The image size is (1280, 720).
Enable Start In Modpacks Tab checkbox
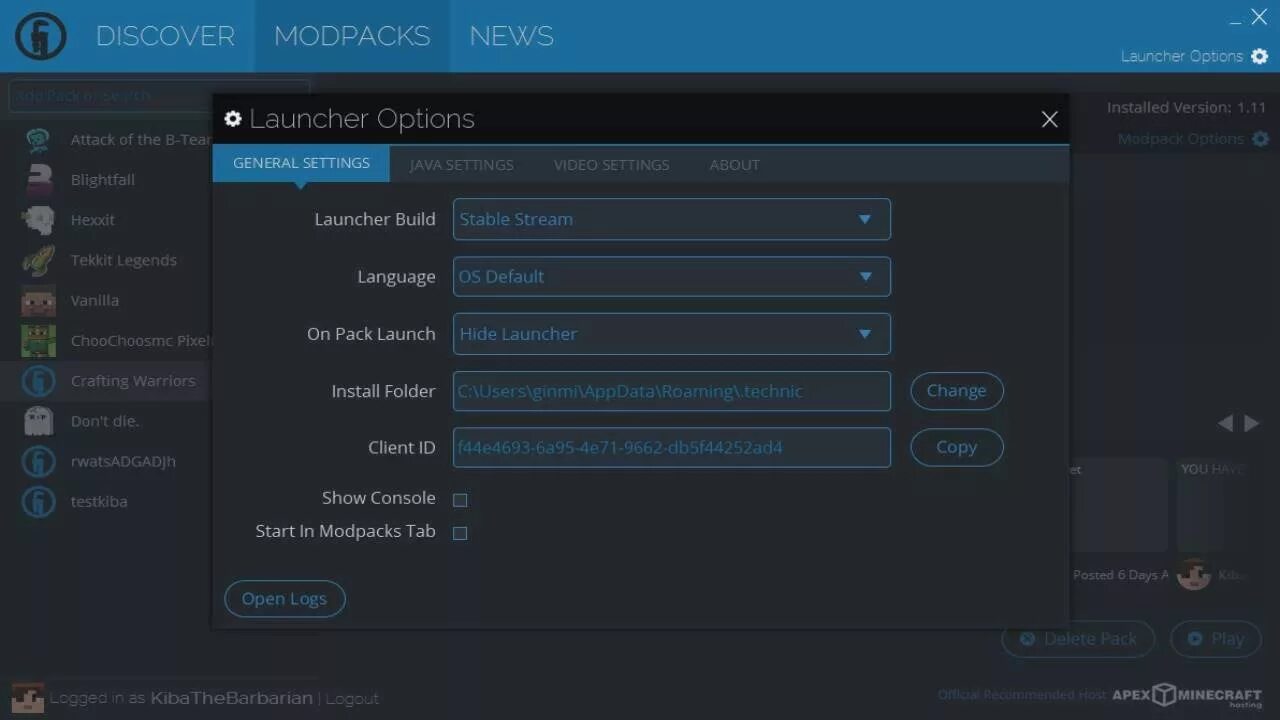pos(460,533)
